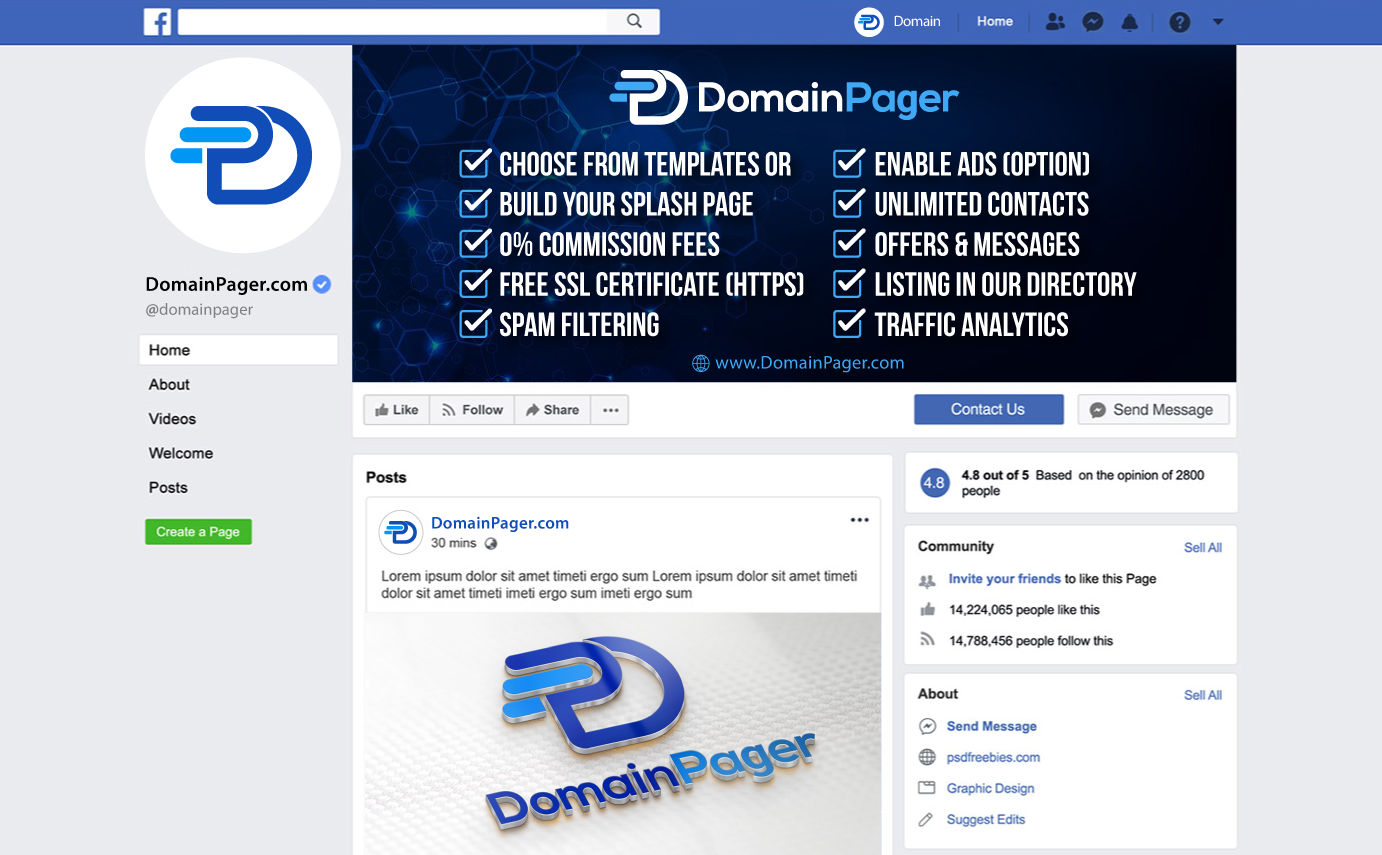Click the 14,224,065 people like this text
The height and width of the screenshot is (855, 1382).
(1024, 610)
